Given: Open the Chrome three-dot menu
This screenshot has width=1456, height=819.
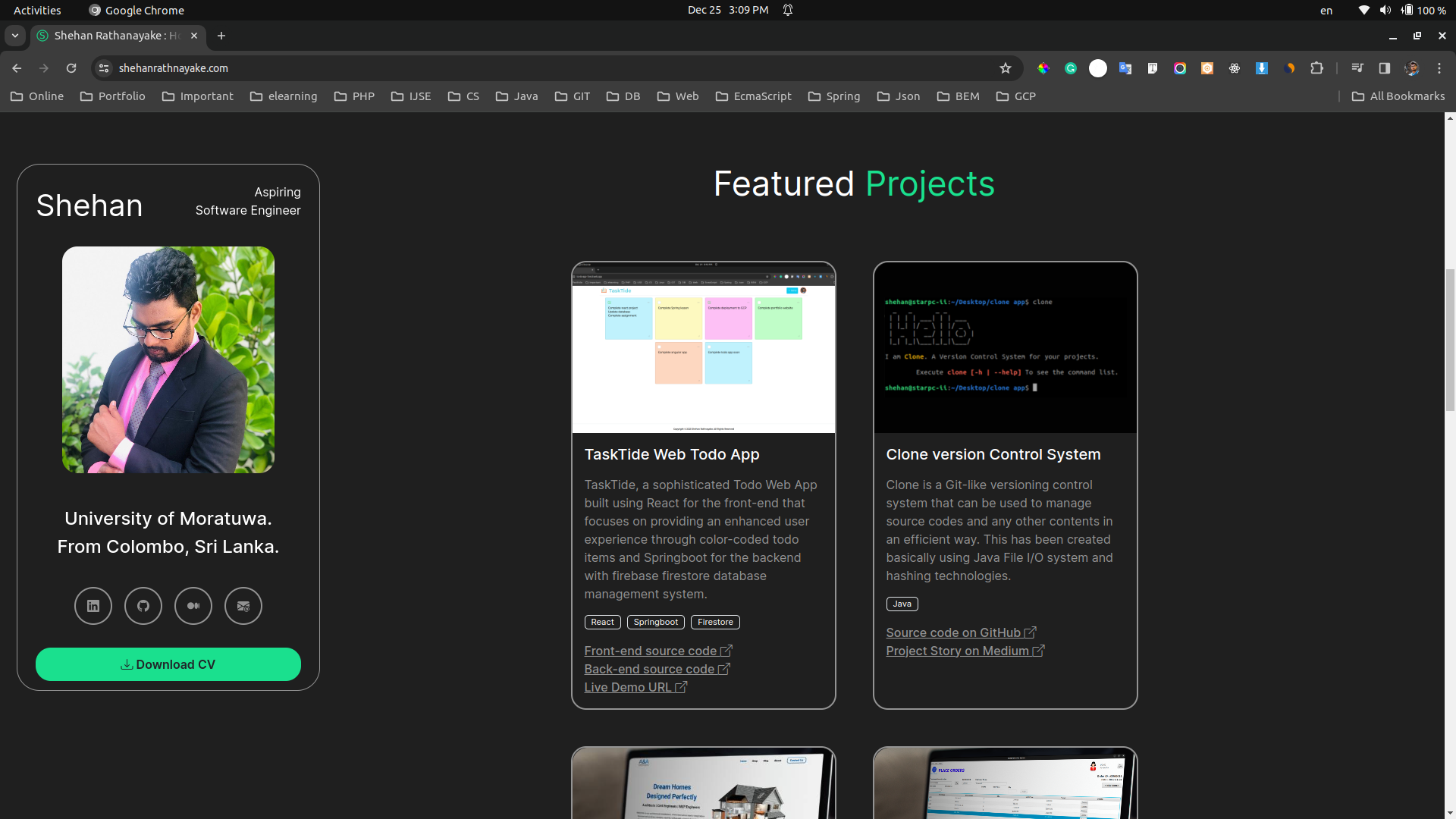Looking at the screenshot, I should point(1439,68).
